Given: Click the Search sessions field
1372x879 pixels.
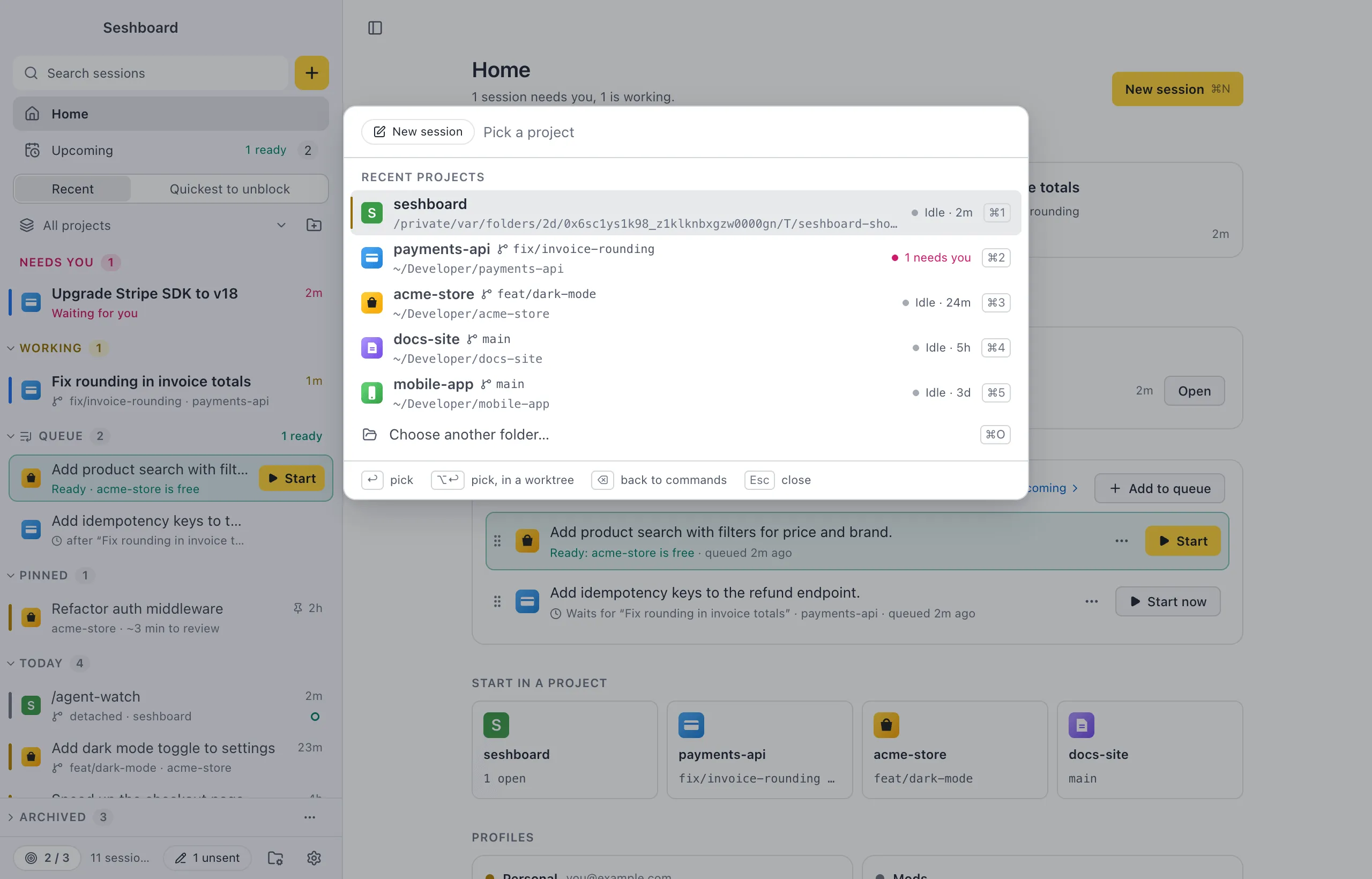Looking at the screenshot, I should (151, 73).
